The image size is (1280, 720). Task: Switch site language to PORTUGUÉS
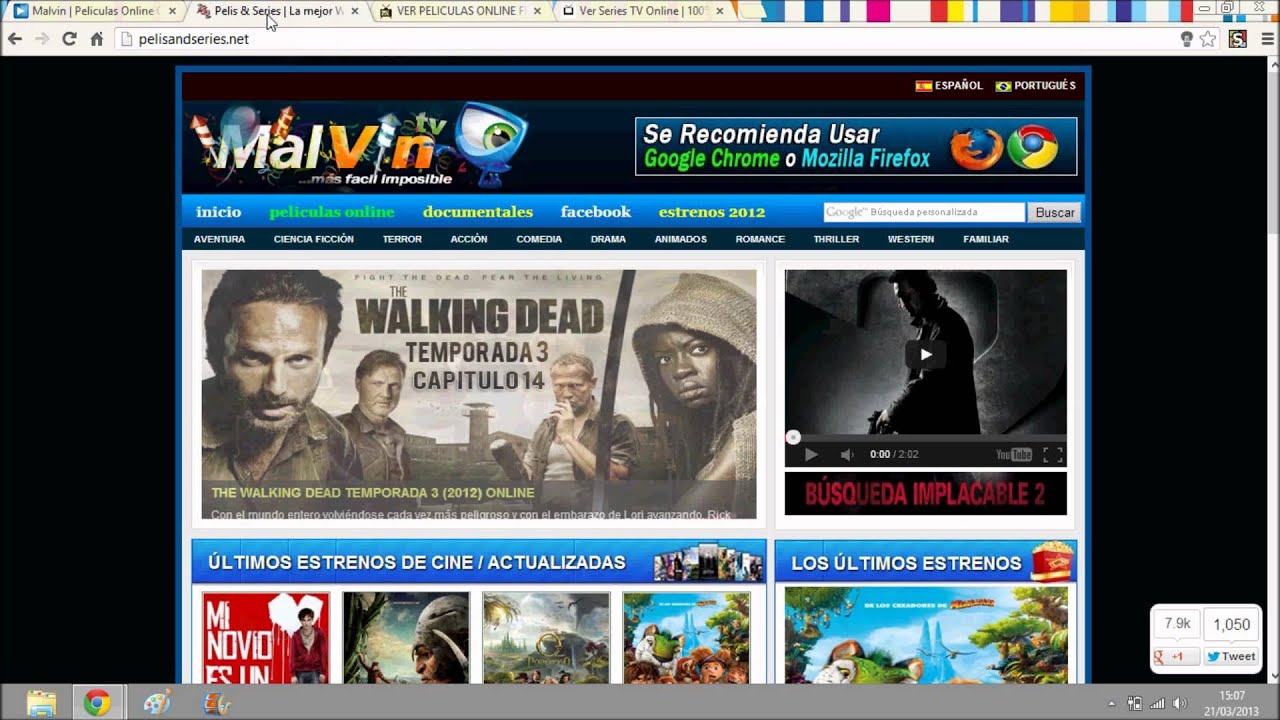[1036, 86]
